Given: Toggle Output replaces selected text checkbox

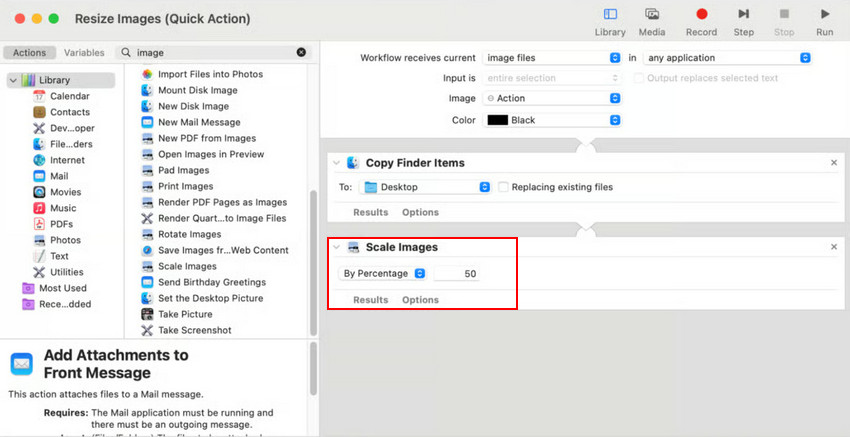Looking at the screenshot, I should [x=639, y=78].
